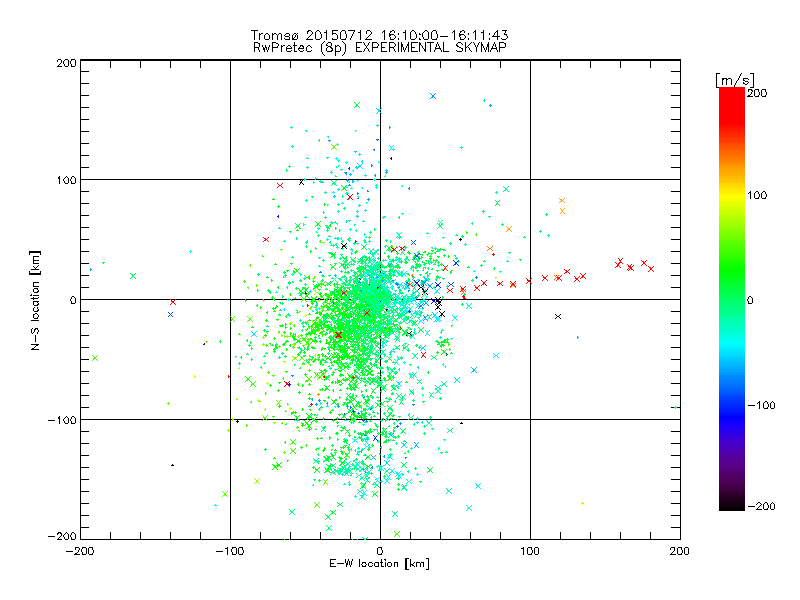Click the y-axis tick label '100'
The height and width of the screenshot is (600, 800).
point(66,180)
